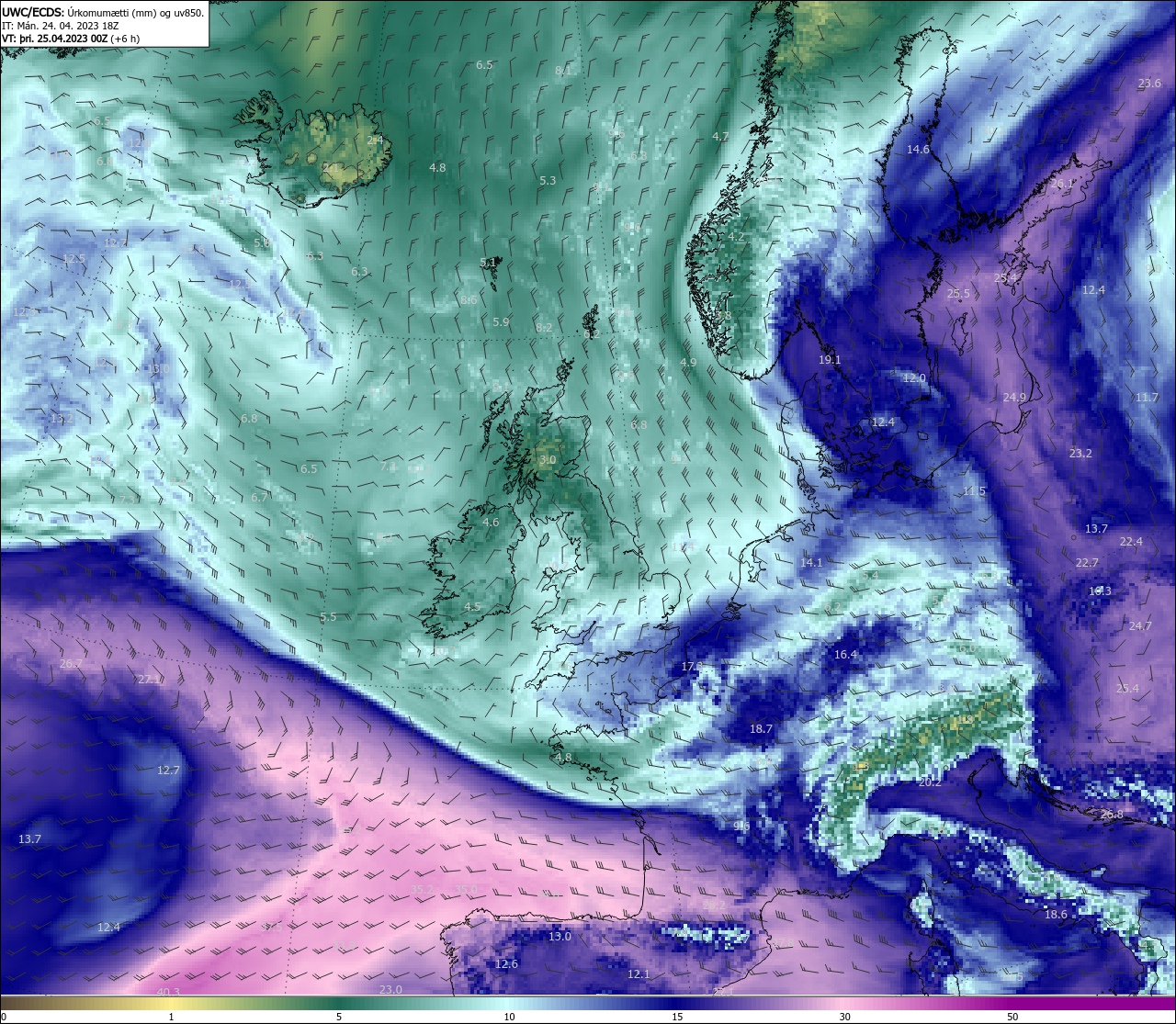Click the 5.9 value label
This screenshot has width=1176, height=1024.
(501, 322)
